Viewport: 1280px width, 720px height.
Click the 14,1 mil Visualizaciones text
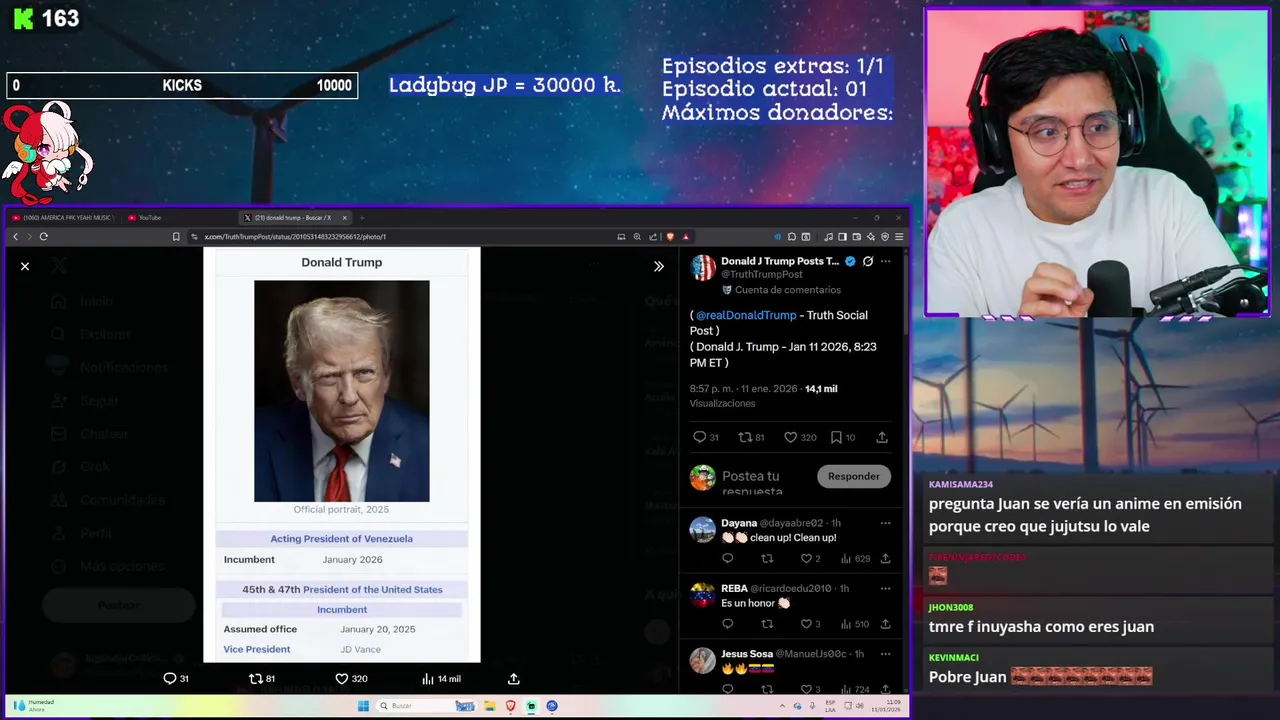pos(763,395)
